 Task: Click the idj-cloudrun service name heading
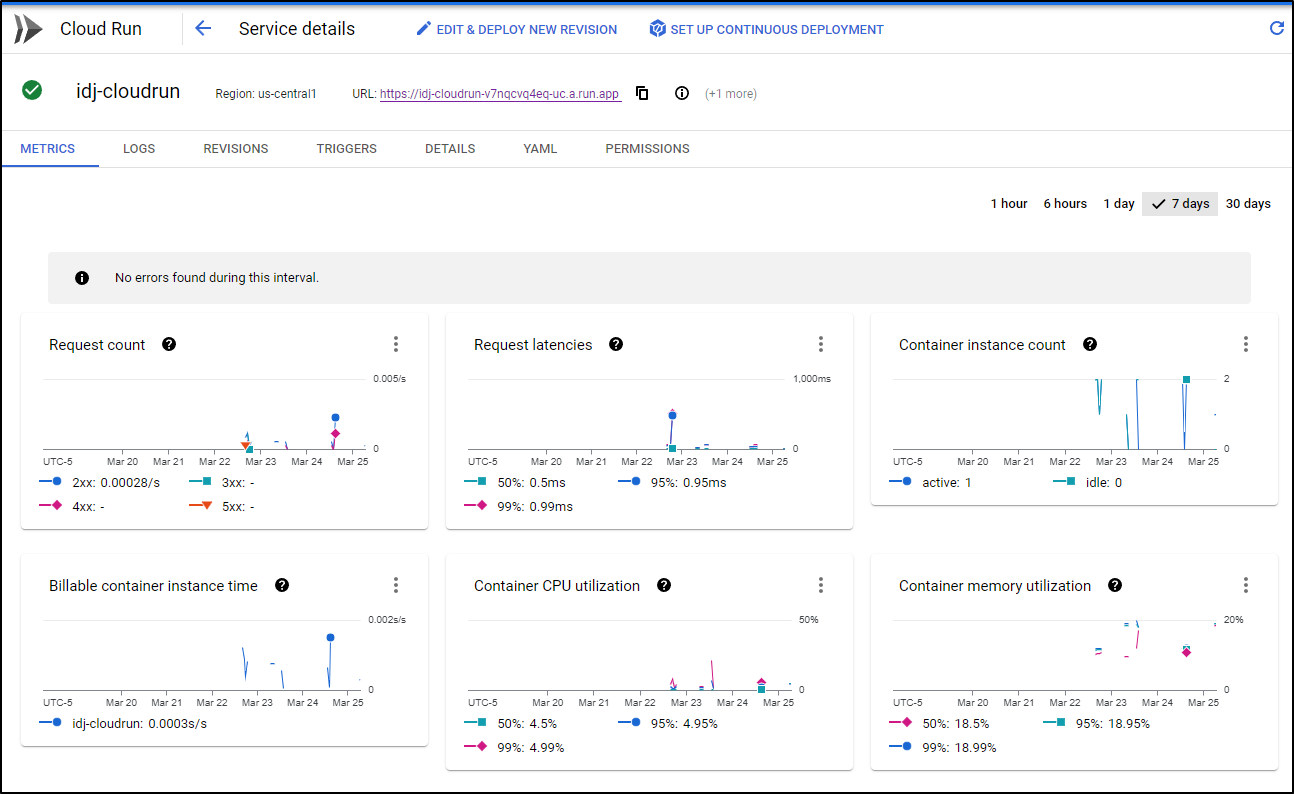point(128,91)
